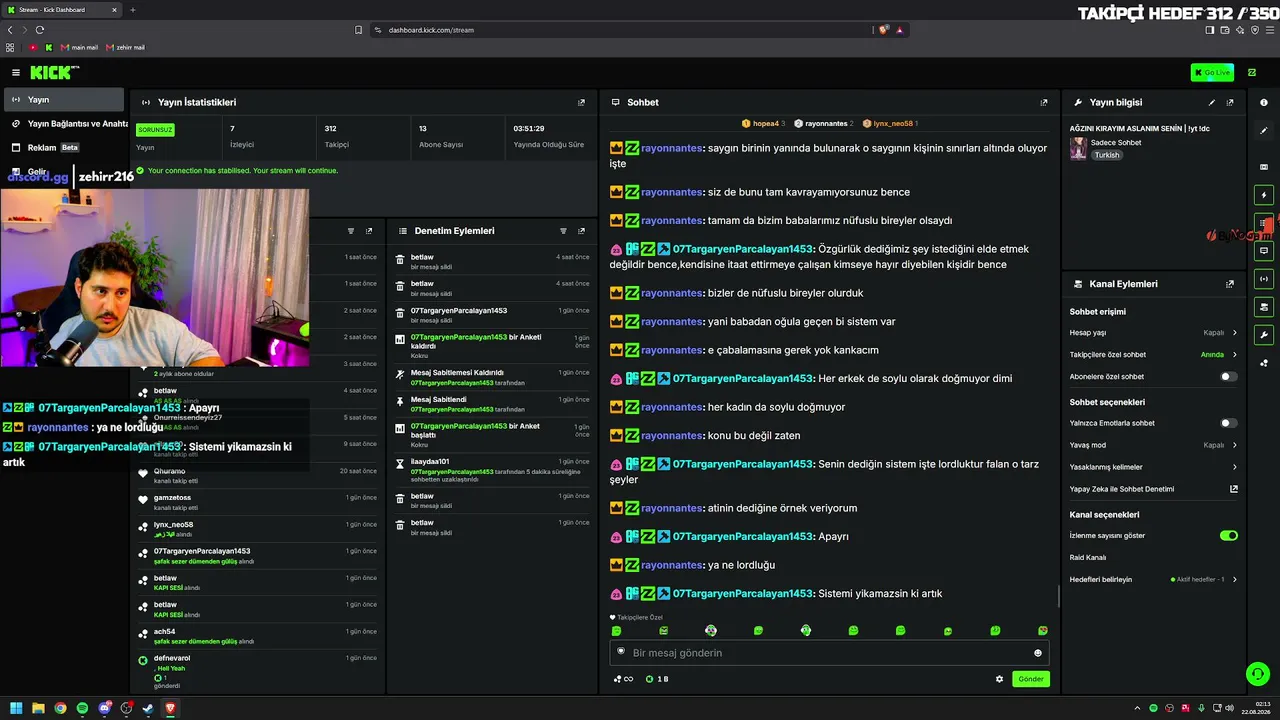Click the Brave Shields icon in address bar
This screenshot has height=720, width=1280.
[x=884, y=30]
